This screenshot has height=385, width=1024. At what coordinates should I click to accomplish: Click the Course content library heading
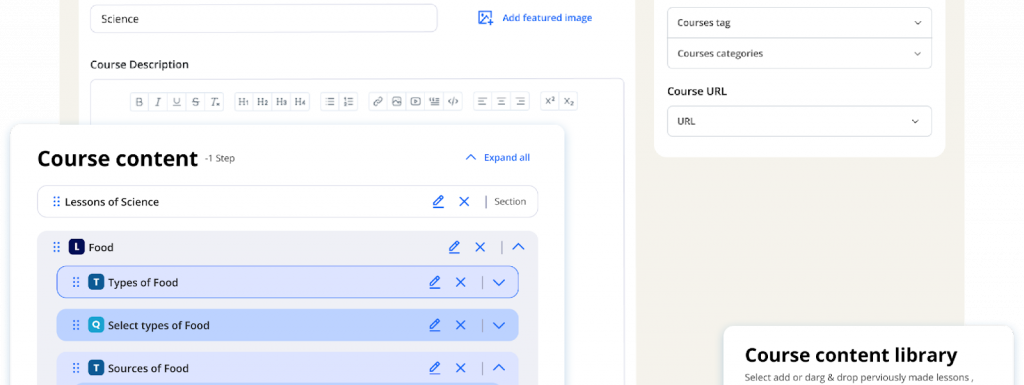coord(851,355)
